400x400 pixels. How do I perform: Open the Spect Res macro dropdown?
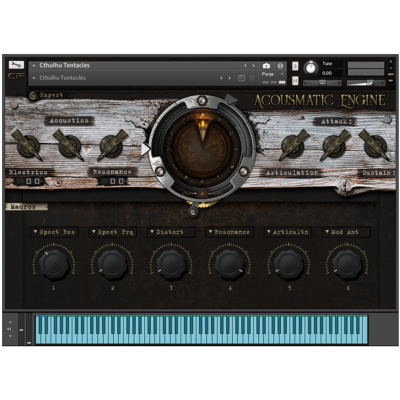coord(54,232)
